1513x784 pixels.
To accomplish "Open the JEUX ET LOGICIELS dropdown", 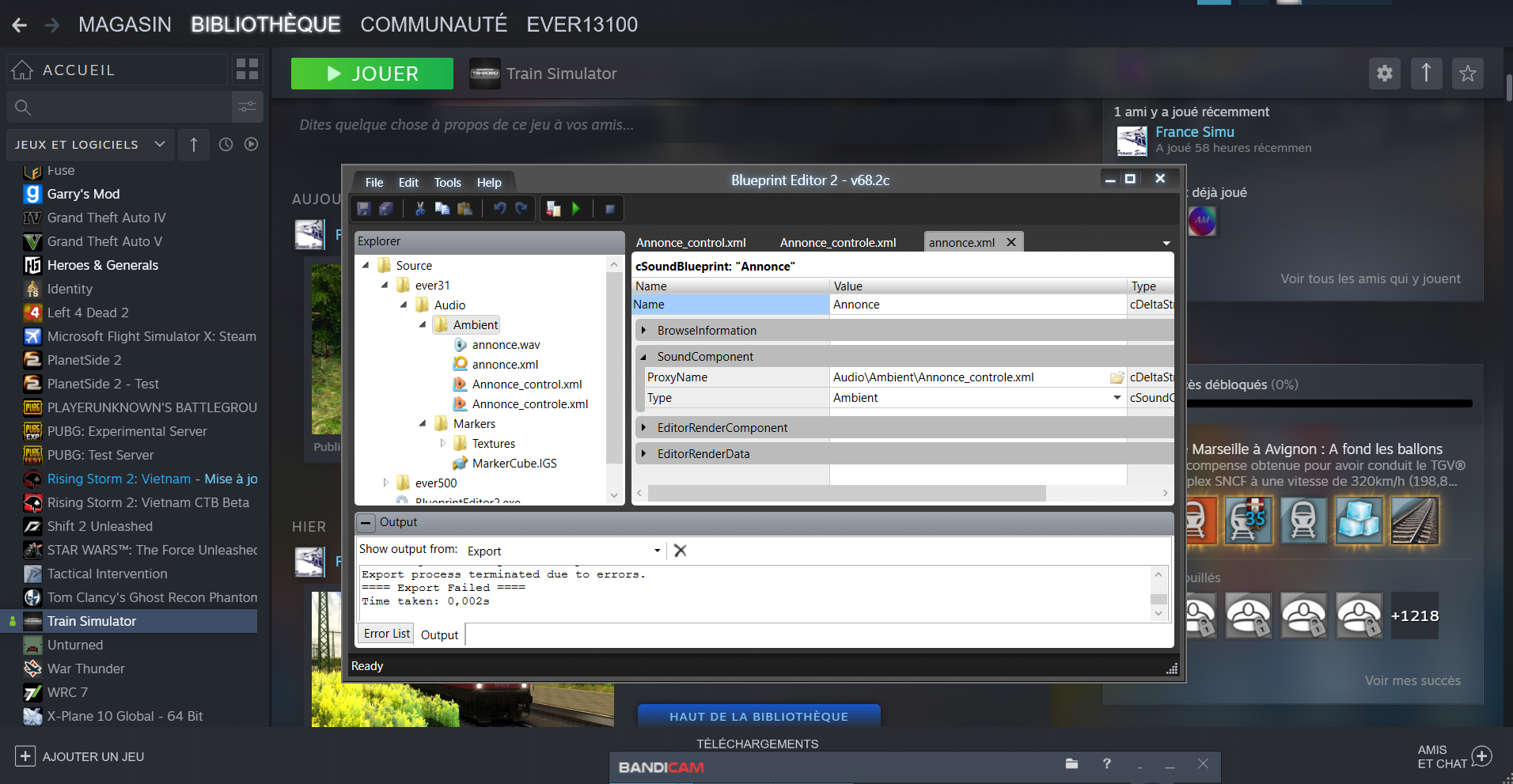I will point(90,145).
